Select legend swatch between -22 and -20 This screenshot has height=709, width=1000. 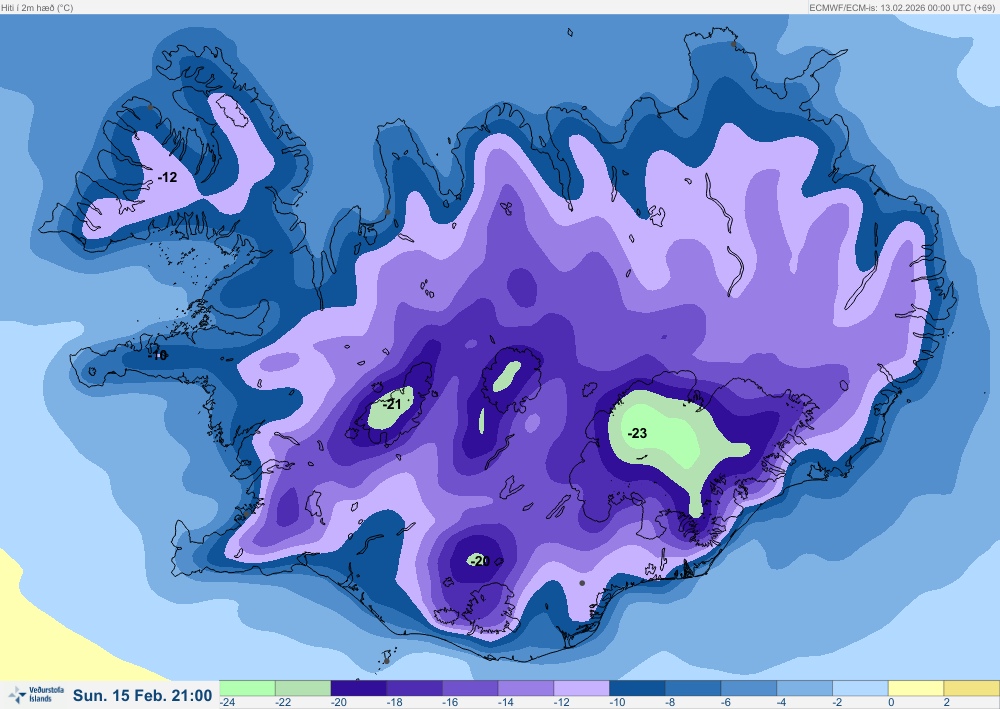(x=303, y=688)
